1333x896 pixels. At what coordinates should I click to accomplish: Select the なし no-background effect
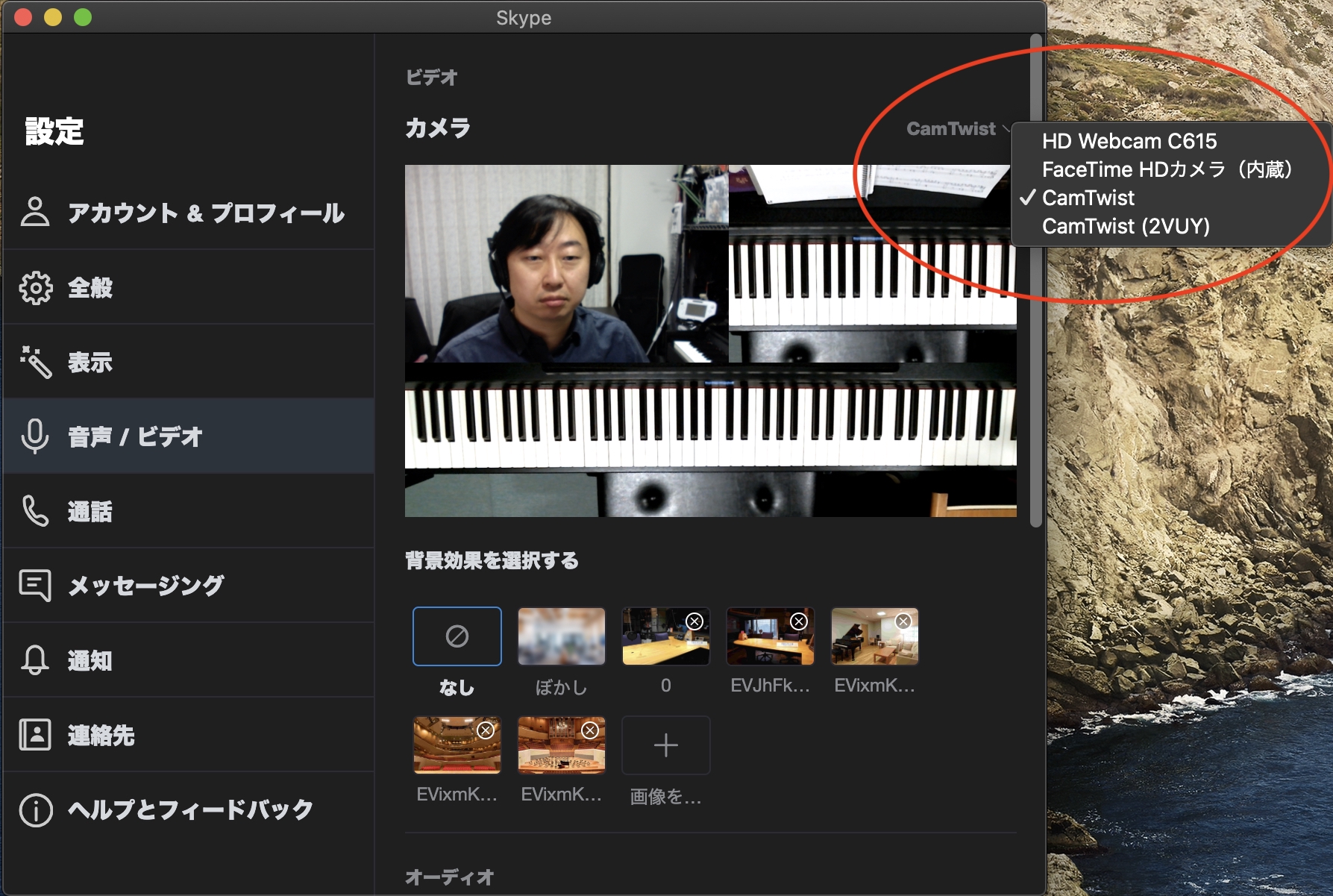click(457, 636)
